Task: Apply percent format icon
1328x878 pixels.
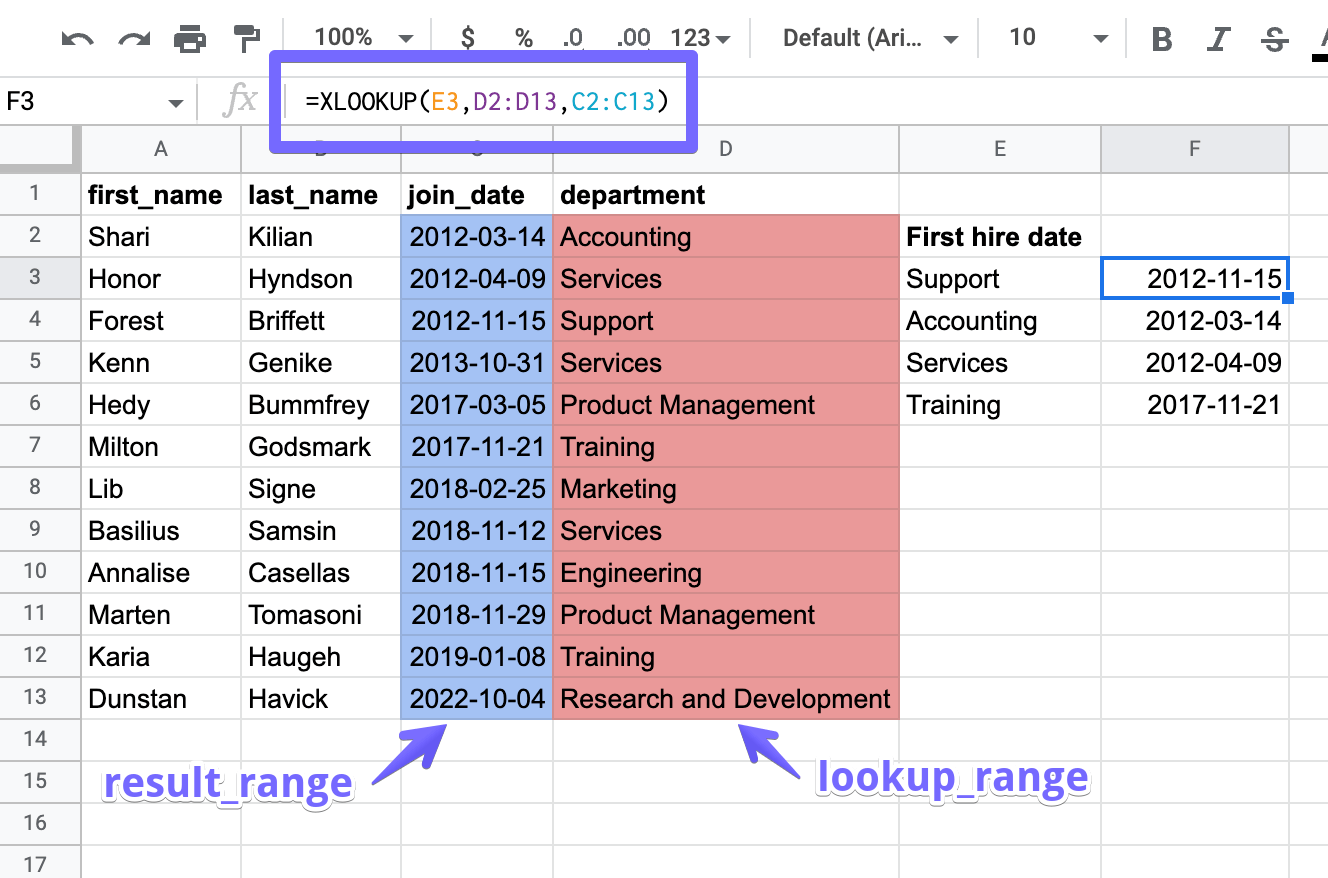Action: (523, 37)
